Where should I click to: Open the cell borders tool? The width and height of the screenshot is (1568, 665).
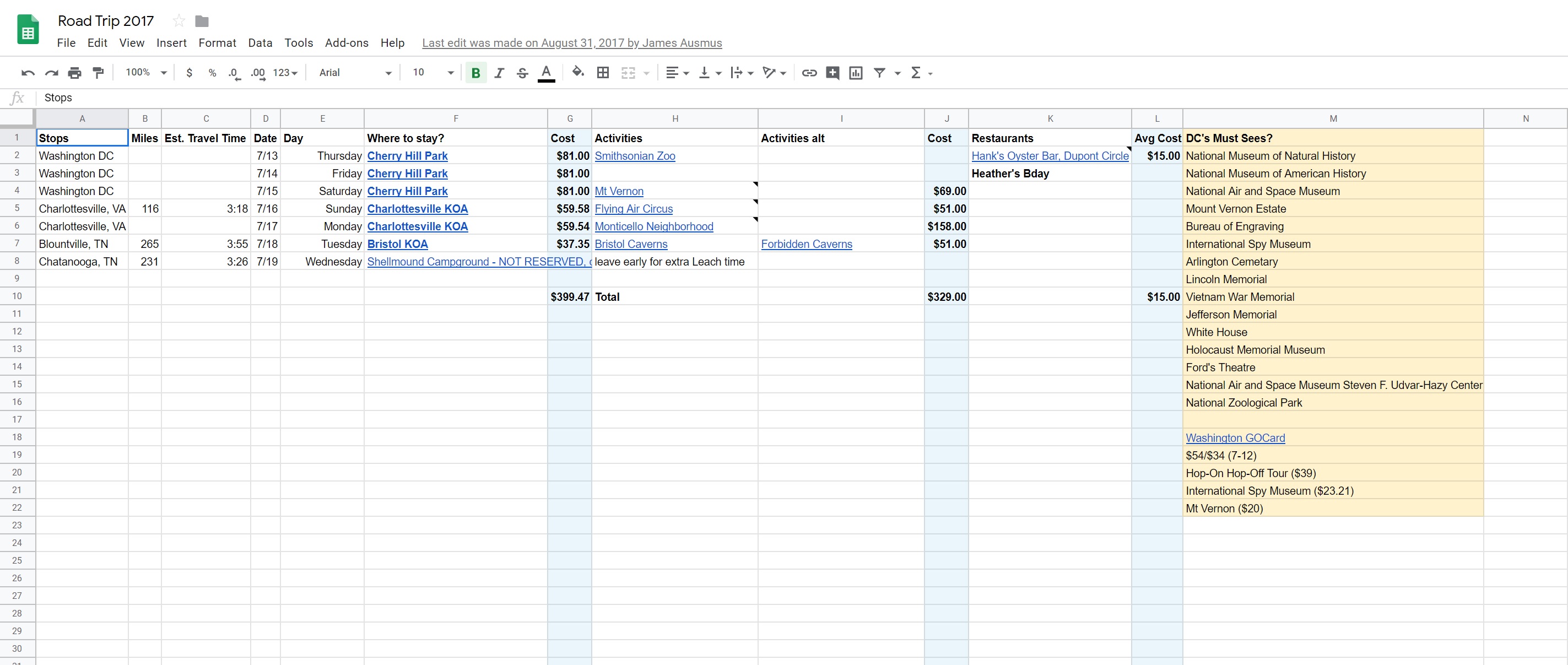603,73
